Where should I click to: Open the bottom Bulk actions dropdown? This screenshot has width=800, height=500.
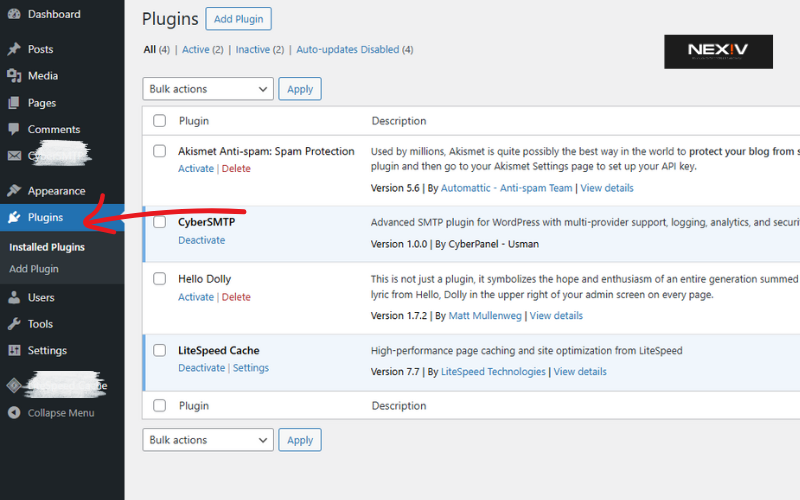pos(208,440)
